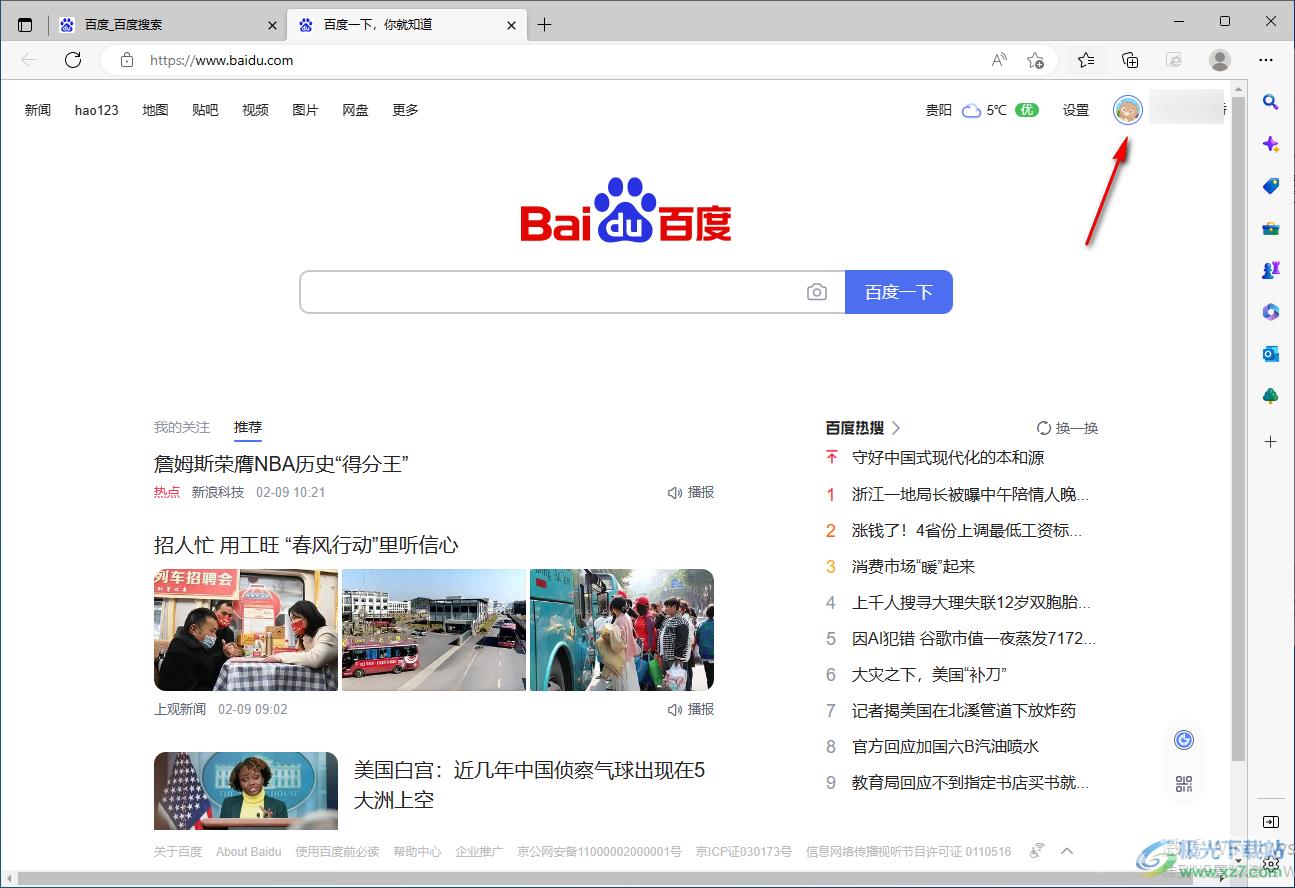This screenshot has height=888, width=1295.
Task: Open hot search 官方回应加国六B汽油喷水
Action: (946, 746)
